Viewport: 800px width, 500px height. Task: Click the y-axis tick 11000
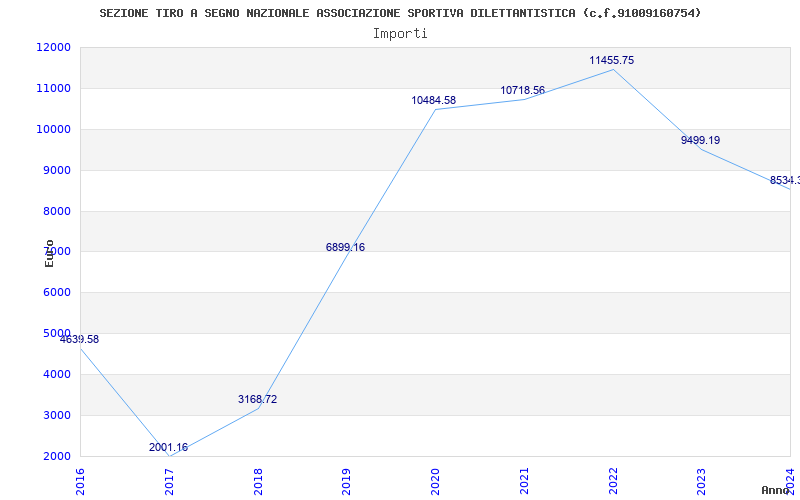53,88
